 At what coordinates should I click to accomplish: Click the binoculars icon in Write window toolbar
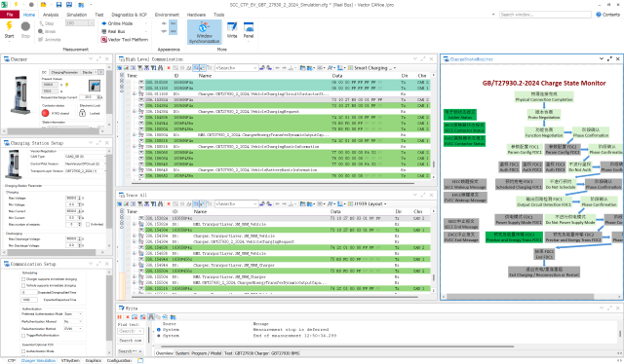[151, 317]
